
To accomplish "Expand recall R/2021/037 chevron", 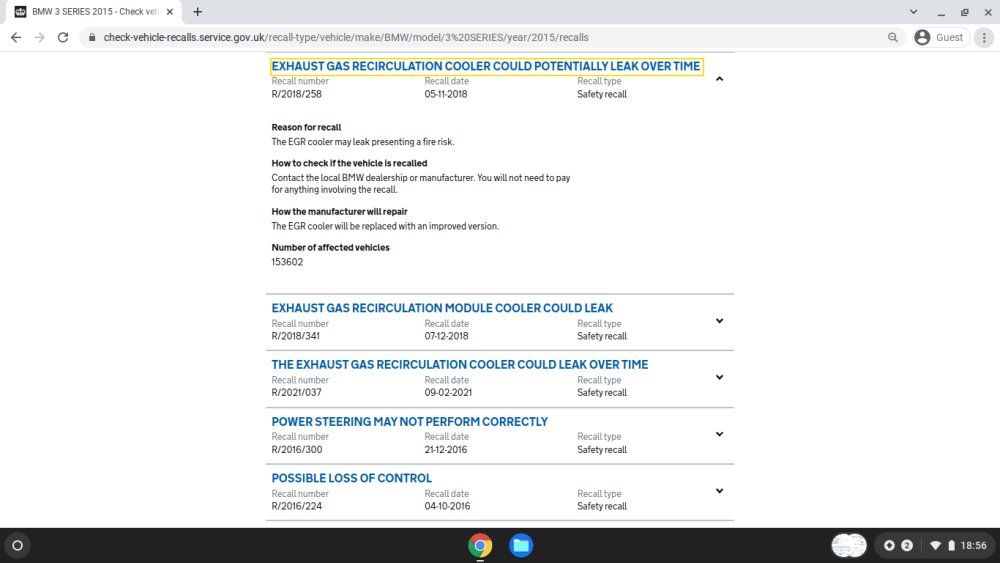I will tap(719, 377).
